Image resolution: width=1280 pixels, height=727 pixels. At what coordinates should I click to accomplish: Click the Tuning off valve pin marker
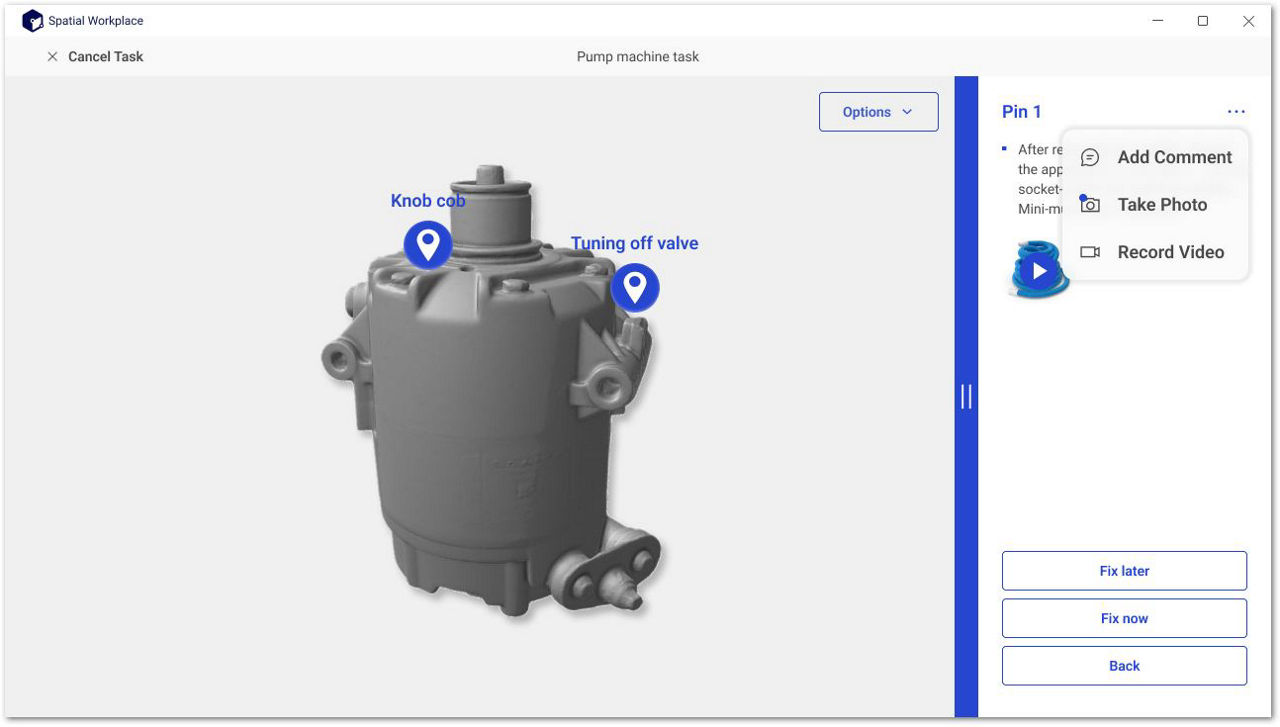coord(635,287)
